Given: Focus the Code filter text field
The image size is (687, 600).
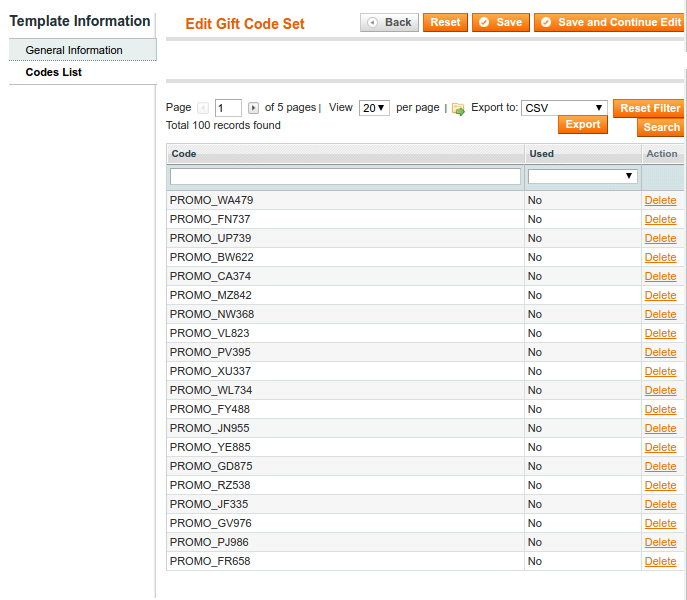Looking at the screenshot, I should [x=345, y=176].
